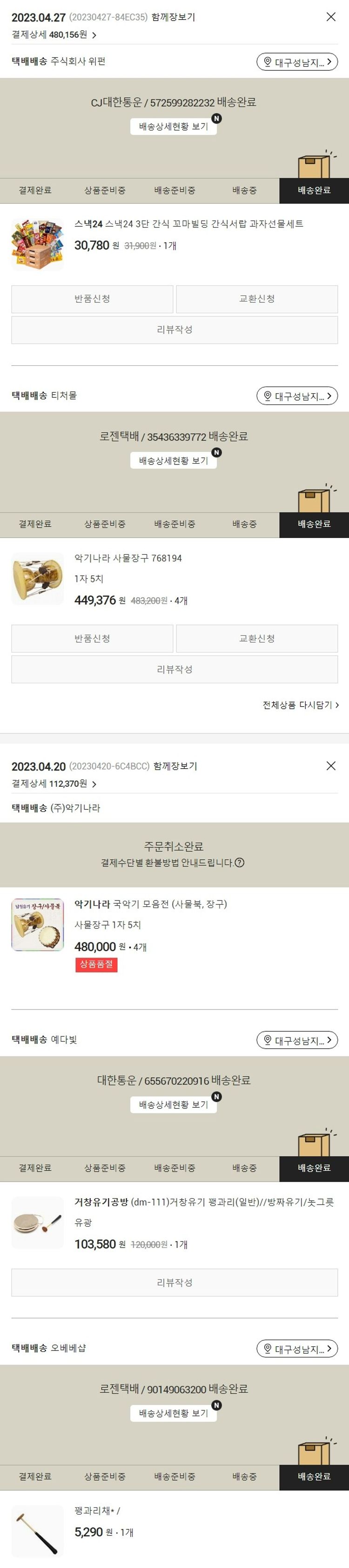This screenshot has width=349, height=1568.
Task: Expand 결제상세 480,156원 payment details
Action: coord(54,35)
